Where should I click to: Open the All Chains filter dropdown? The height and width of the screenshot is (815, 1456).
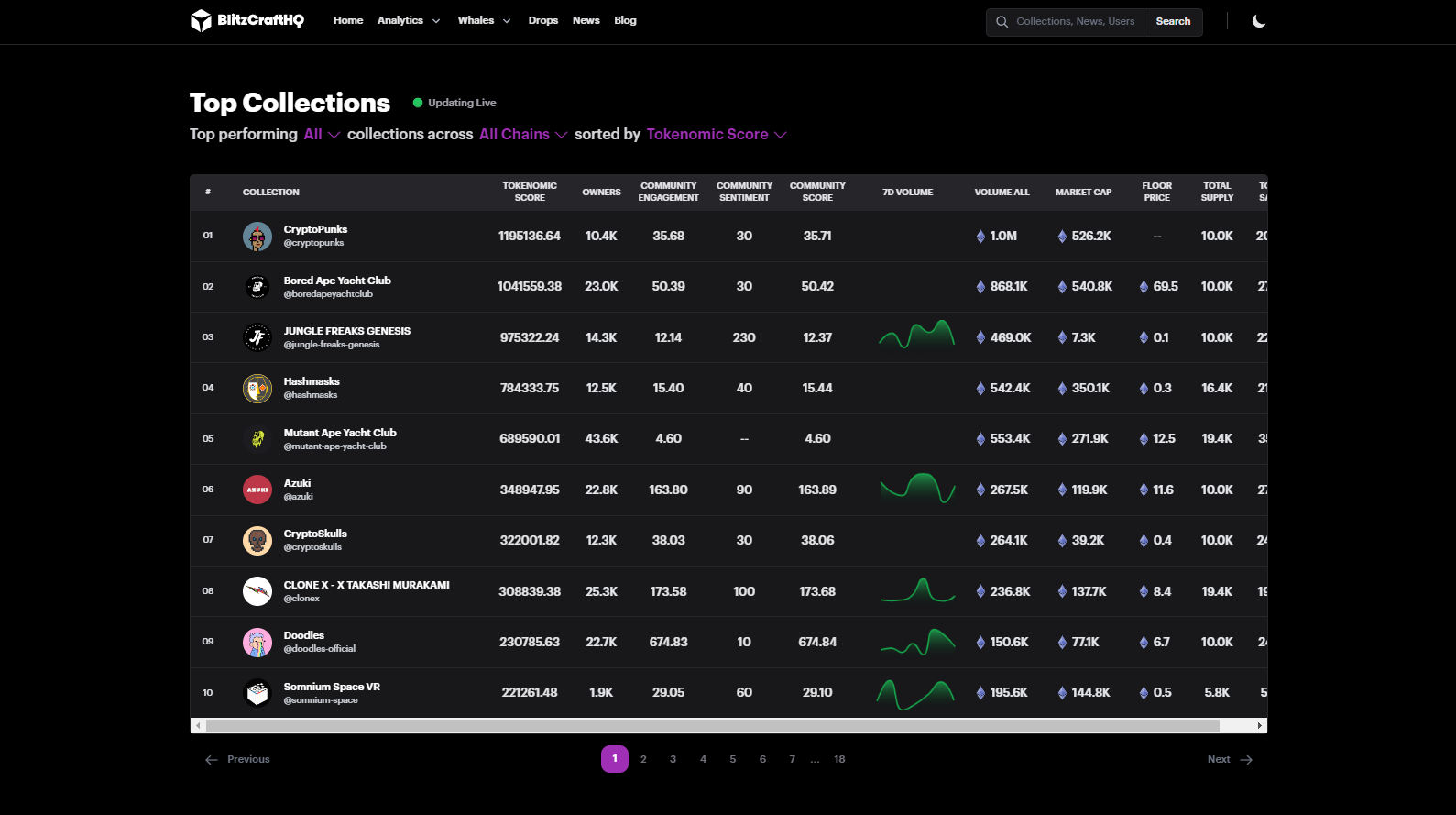[523, 135]
